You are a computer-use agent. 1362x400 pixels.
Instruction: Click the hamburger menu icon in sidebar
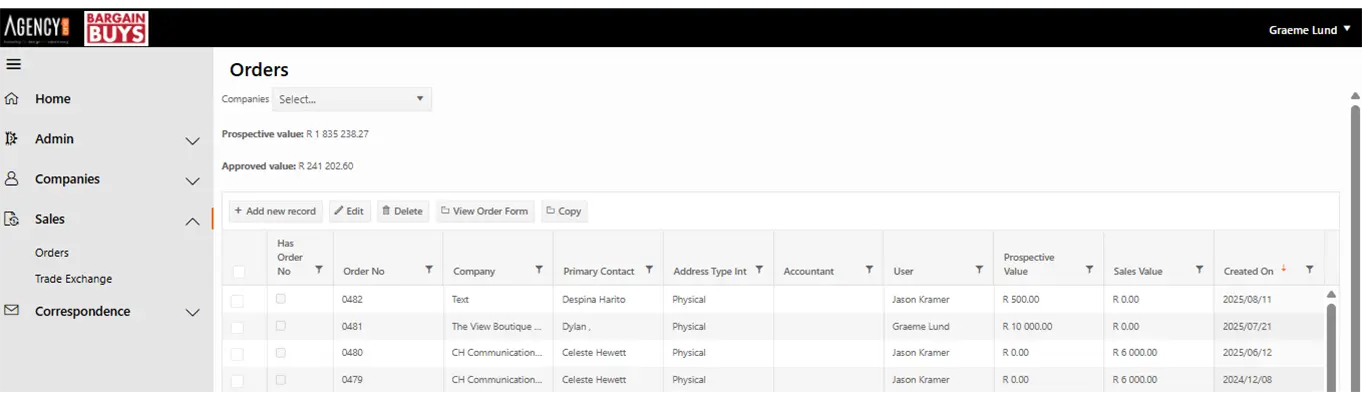tap(13, 65)
